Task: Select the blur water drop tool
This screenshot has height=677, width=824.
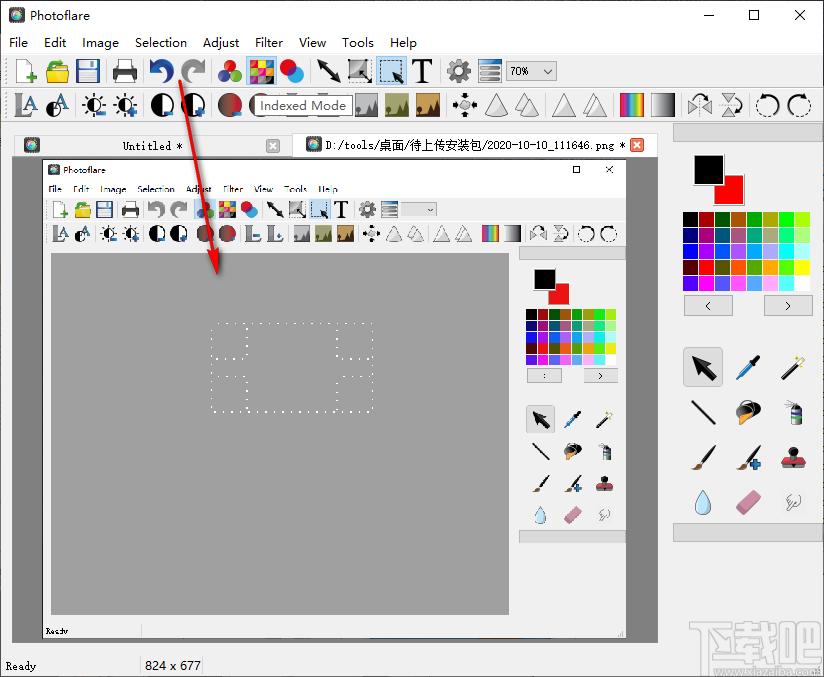Action: 703,502
